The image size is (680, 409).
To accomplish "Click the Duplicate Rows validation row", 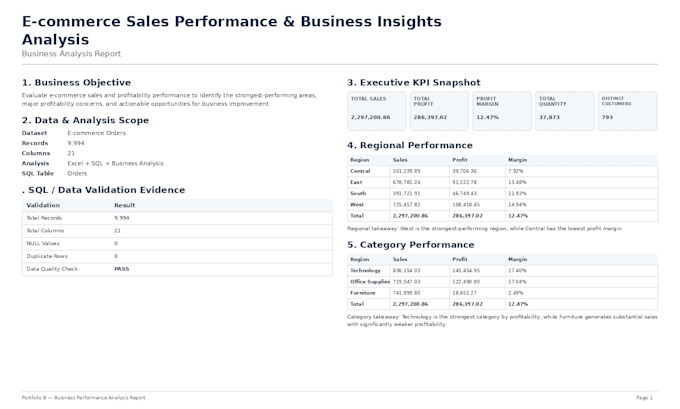I will click(x=177, y=256).
